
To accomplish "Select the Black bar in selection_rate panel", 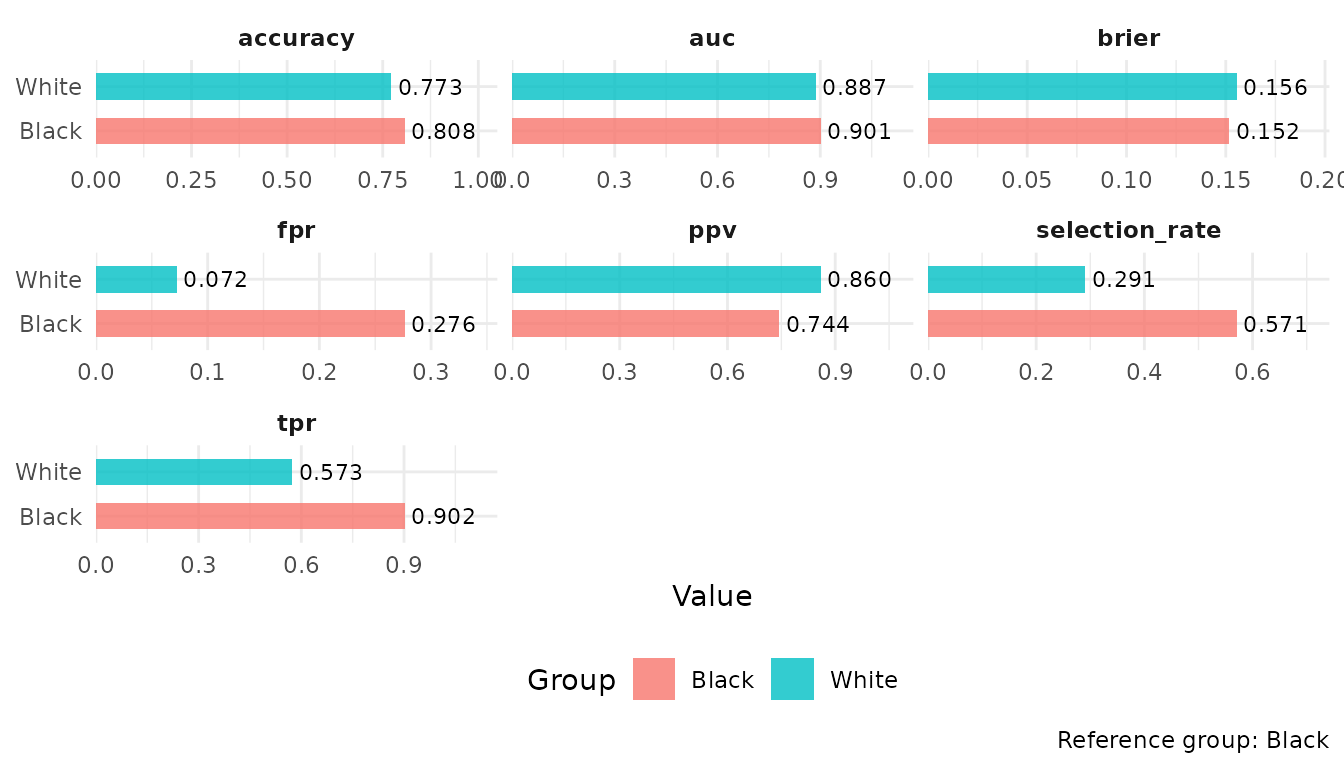I will click(1082, 323).
